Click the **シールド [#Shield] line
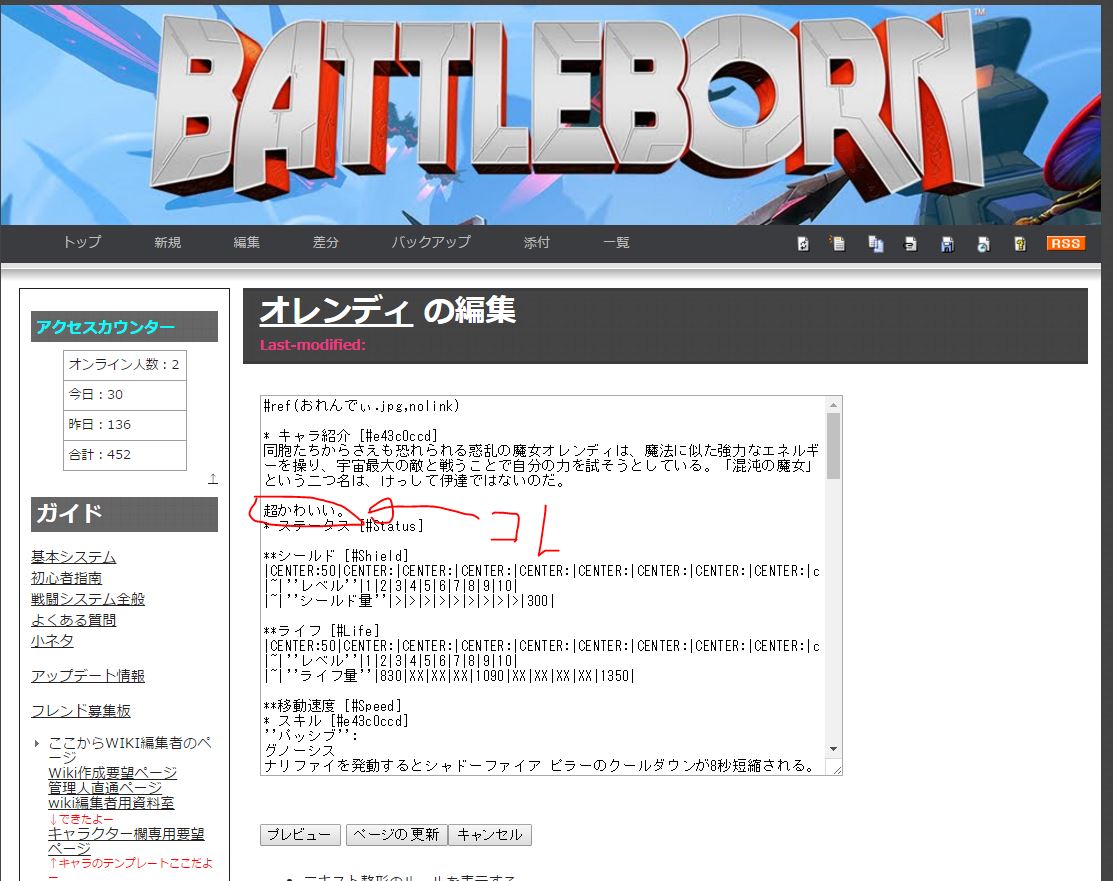Viewport: 1113px width, 881px height. 336,556
